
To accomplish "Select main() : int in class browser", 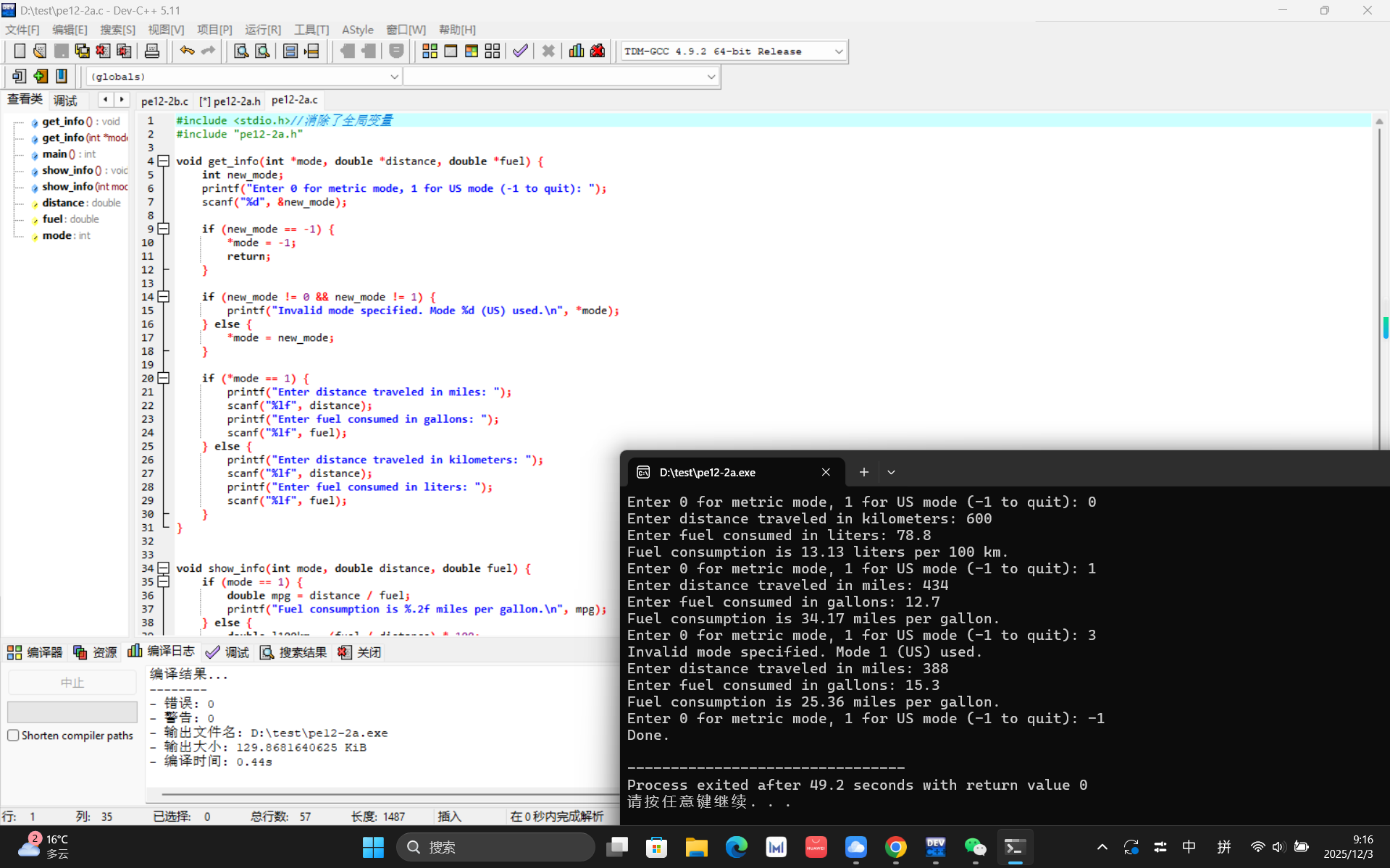I will (69, 154).
